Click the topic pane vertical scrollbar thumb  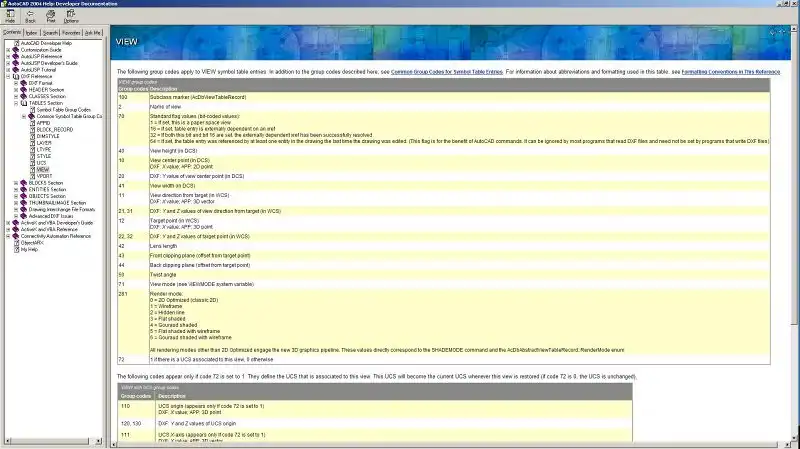[794, 179]
